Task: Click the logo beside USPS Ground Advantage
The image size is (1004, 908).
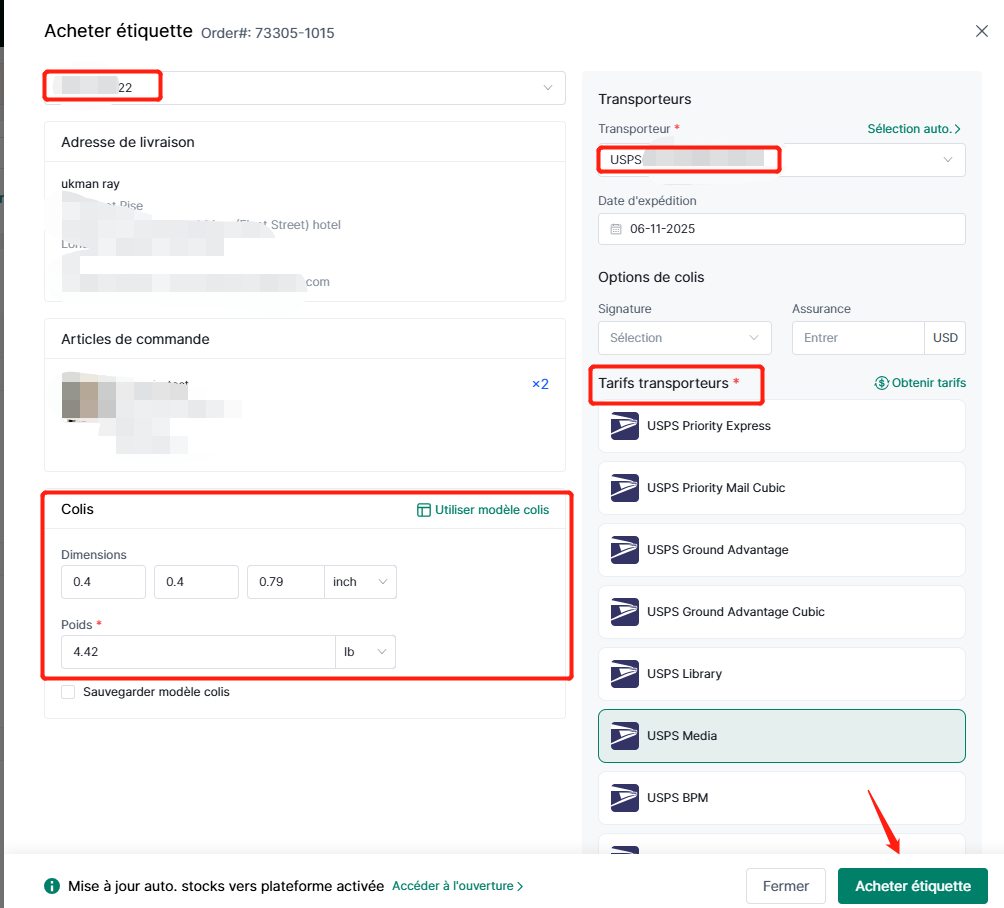Action: point(624,550)
